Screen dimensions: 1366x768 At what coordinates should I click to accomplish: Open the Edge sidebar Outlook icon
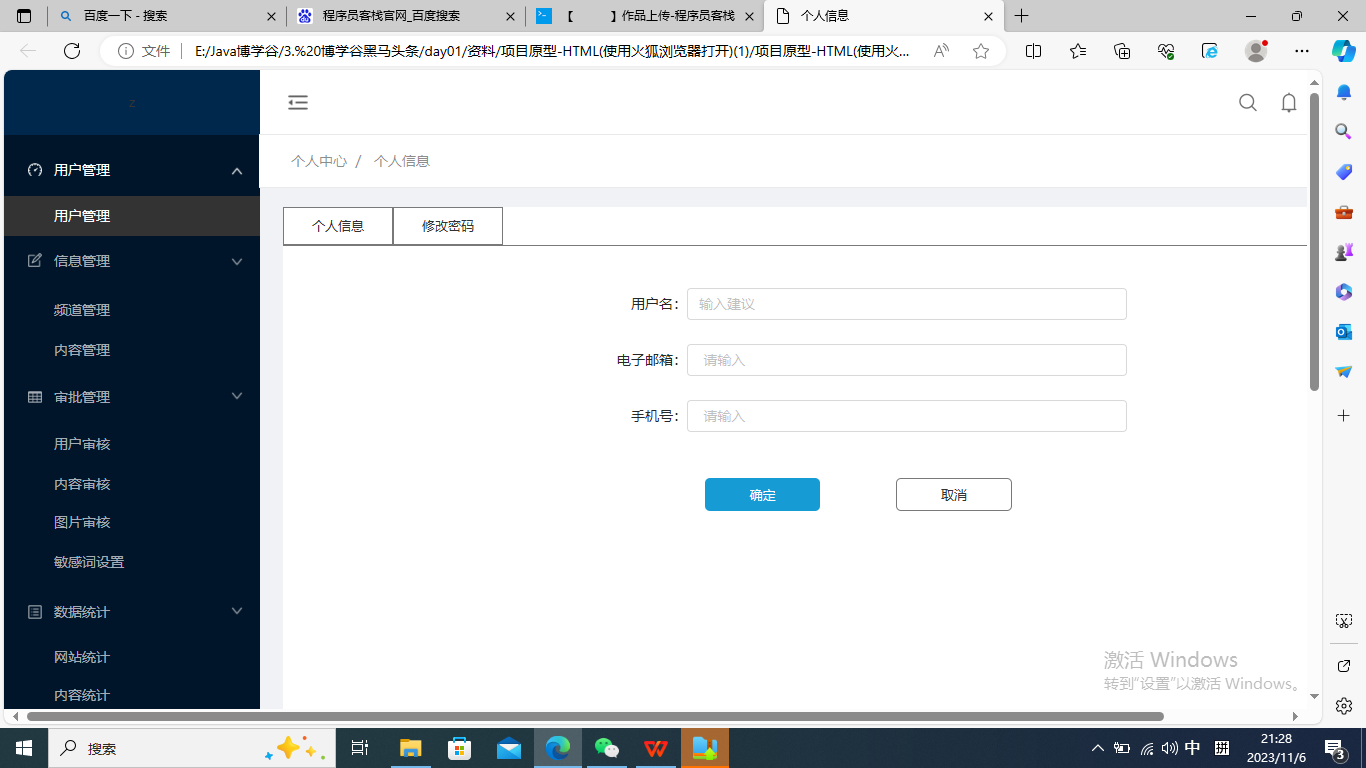1344,331
